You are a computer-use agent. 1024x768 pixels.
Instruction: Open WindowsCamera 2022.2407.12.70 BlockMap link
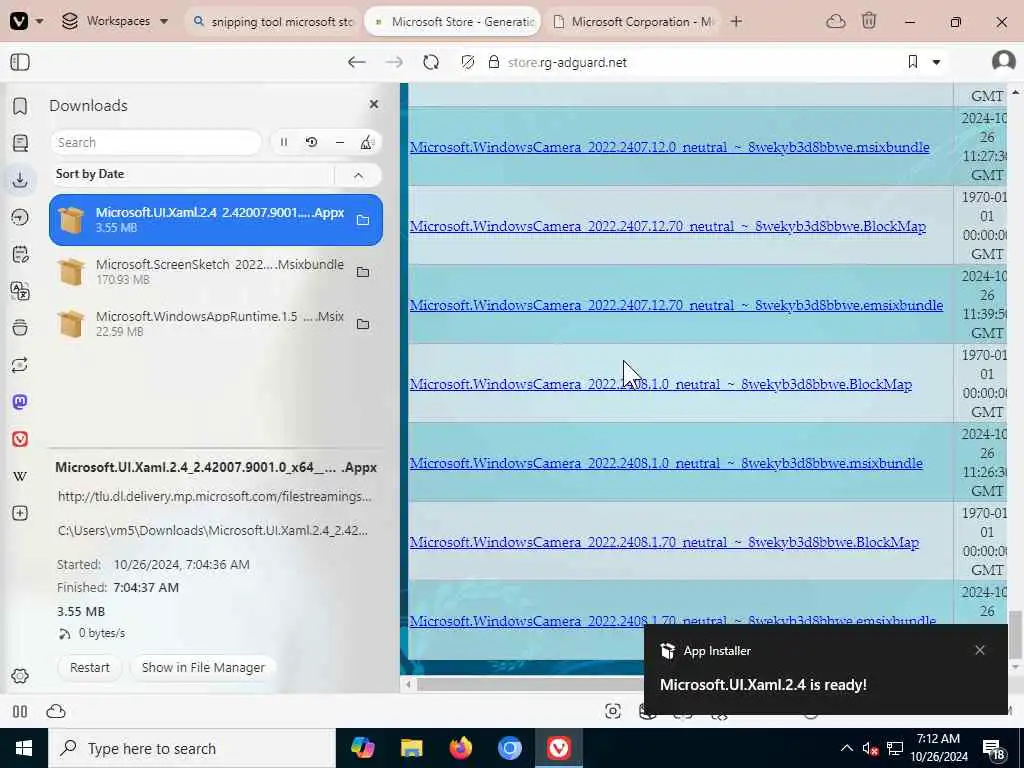pos(667,226)
